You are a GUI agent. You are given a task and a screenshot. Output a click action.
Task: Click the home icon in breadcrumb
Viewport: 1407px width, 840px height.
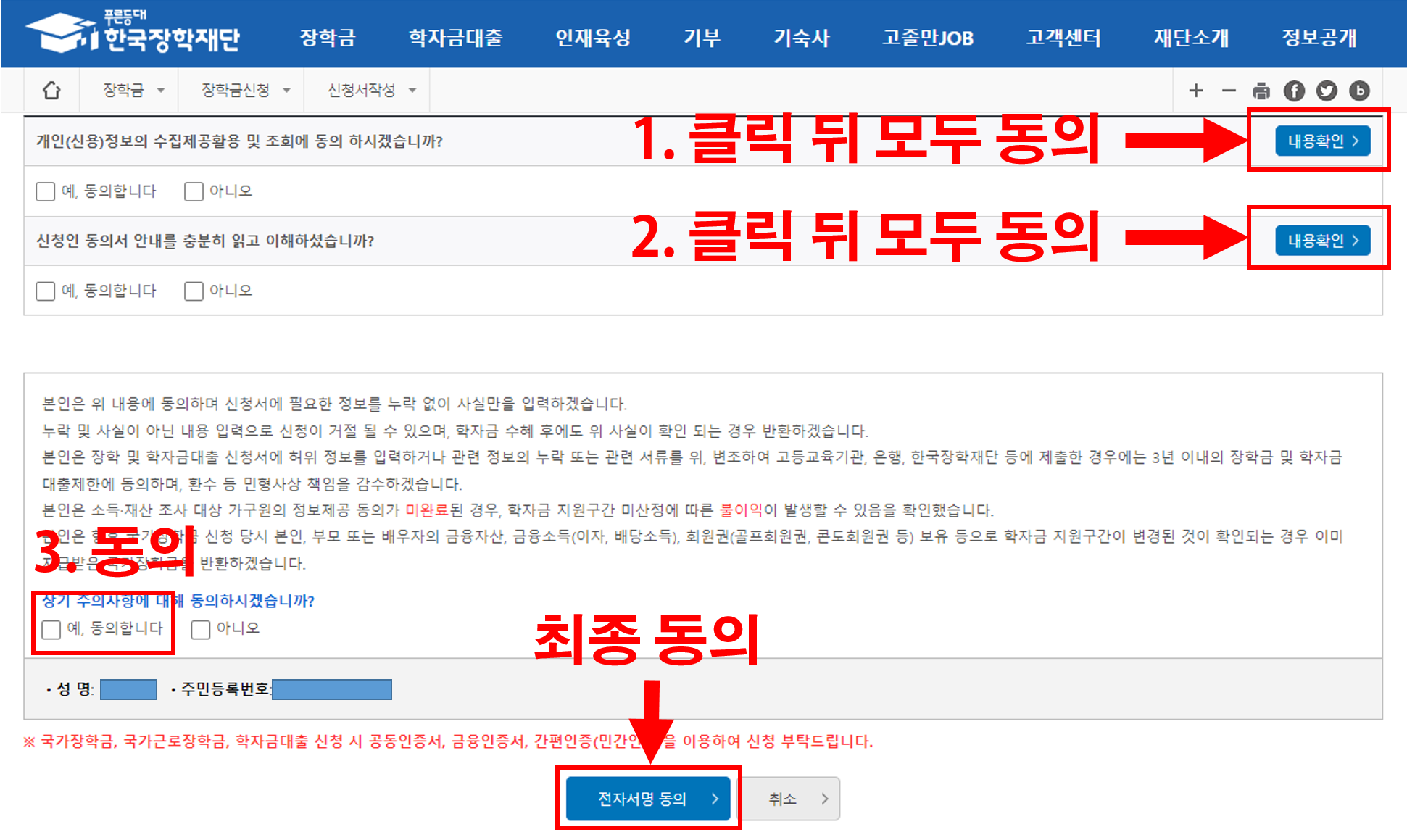51,91
